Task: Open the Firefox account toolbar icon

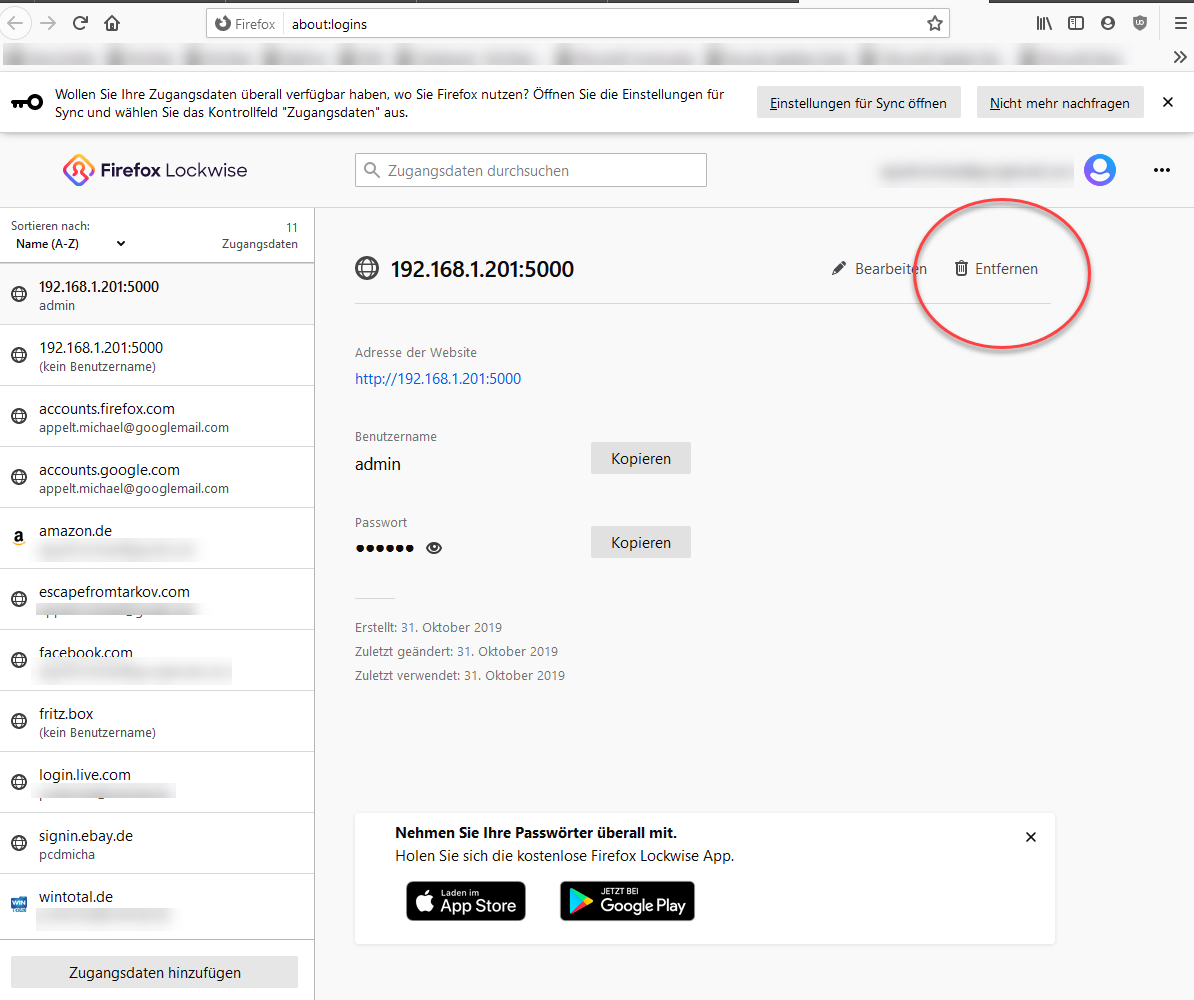Action: (1108, 24)
